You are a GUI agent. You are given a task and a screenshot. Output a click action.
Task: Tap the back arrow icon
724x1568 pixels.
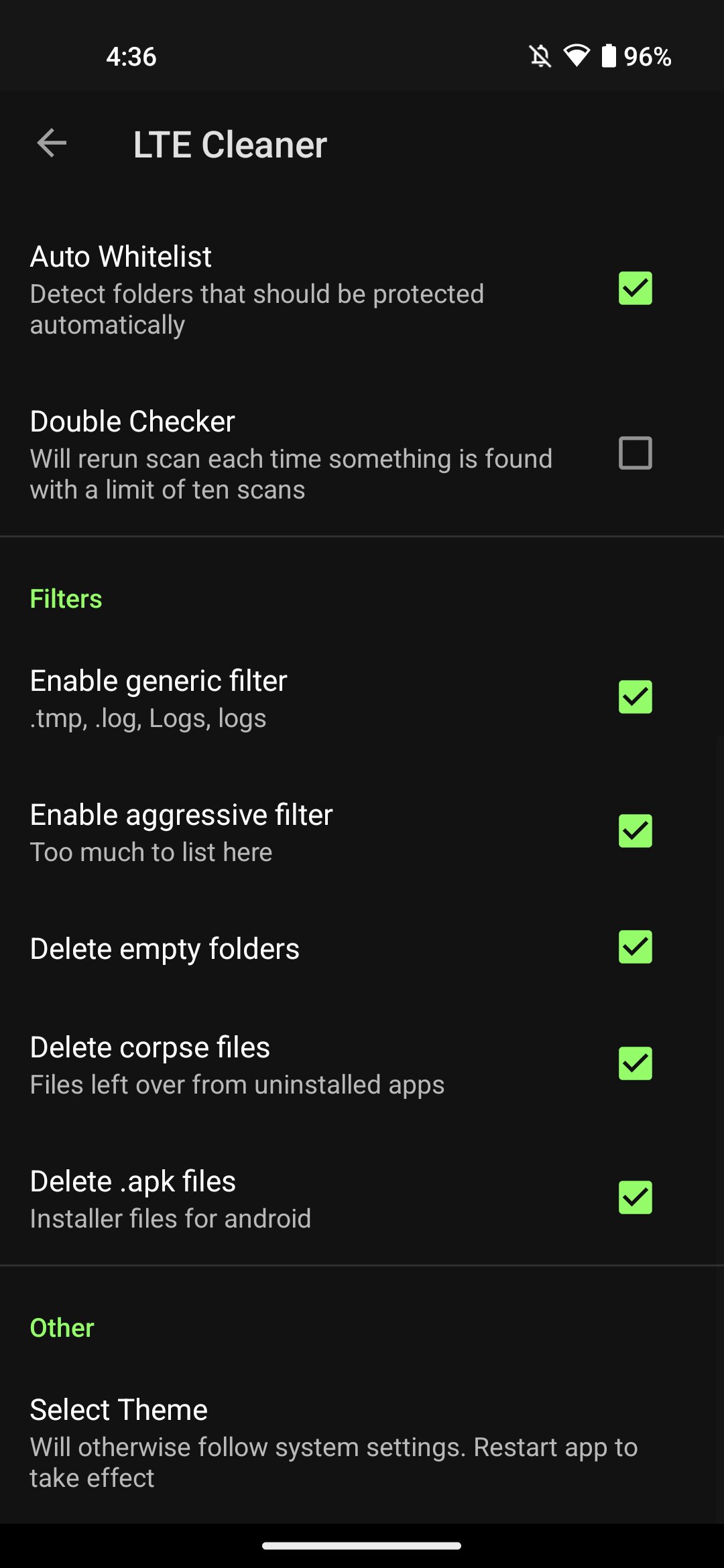[52, 143]
